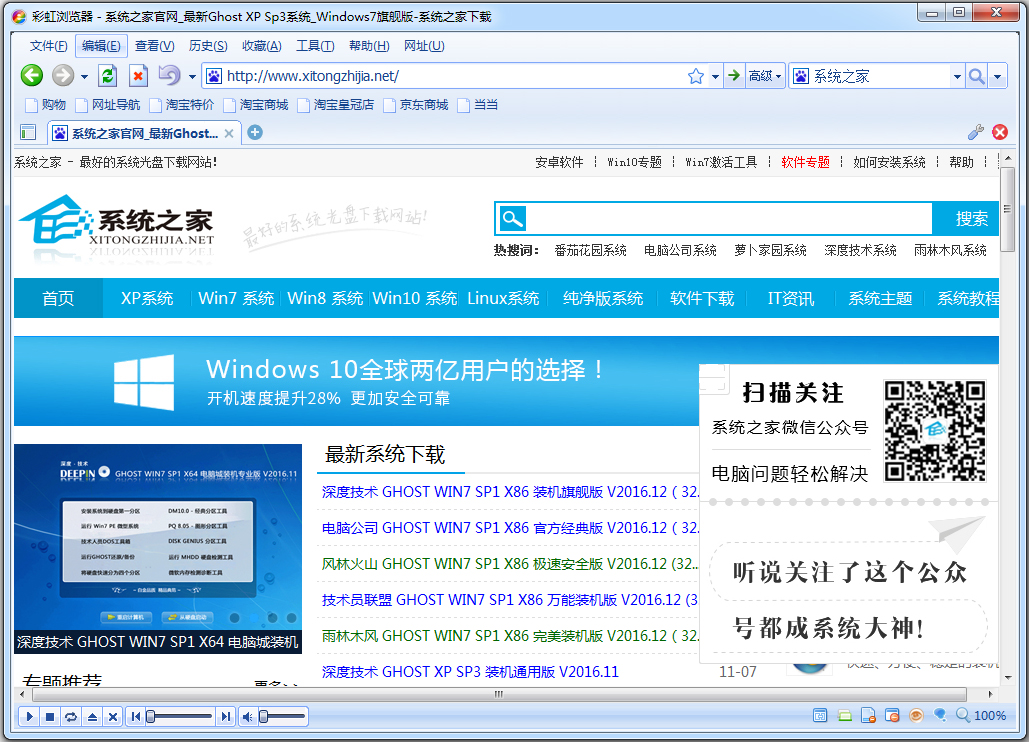The height and width of the screenshot is (742, 1029).
Task: Mute audio with the speaker icon
Action: (248, 716)
